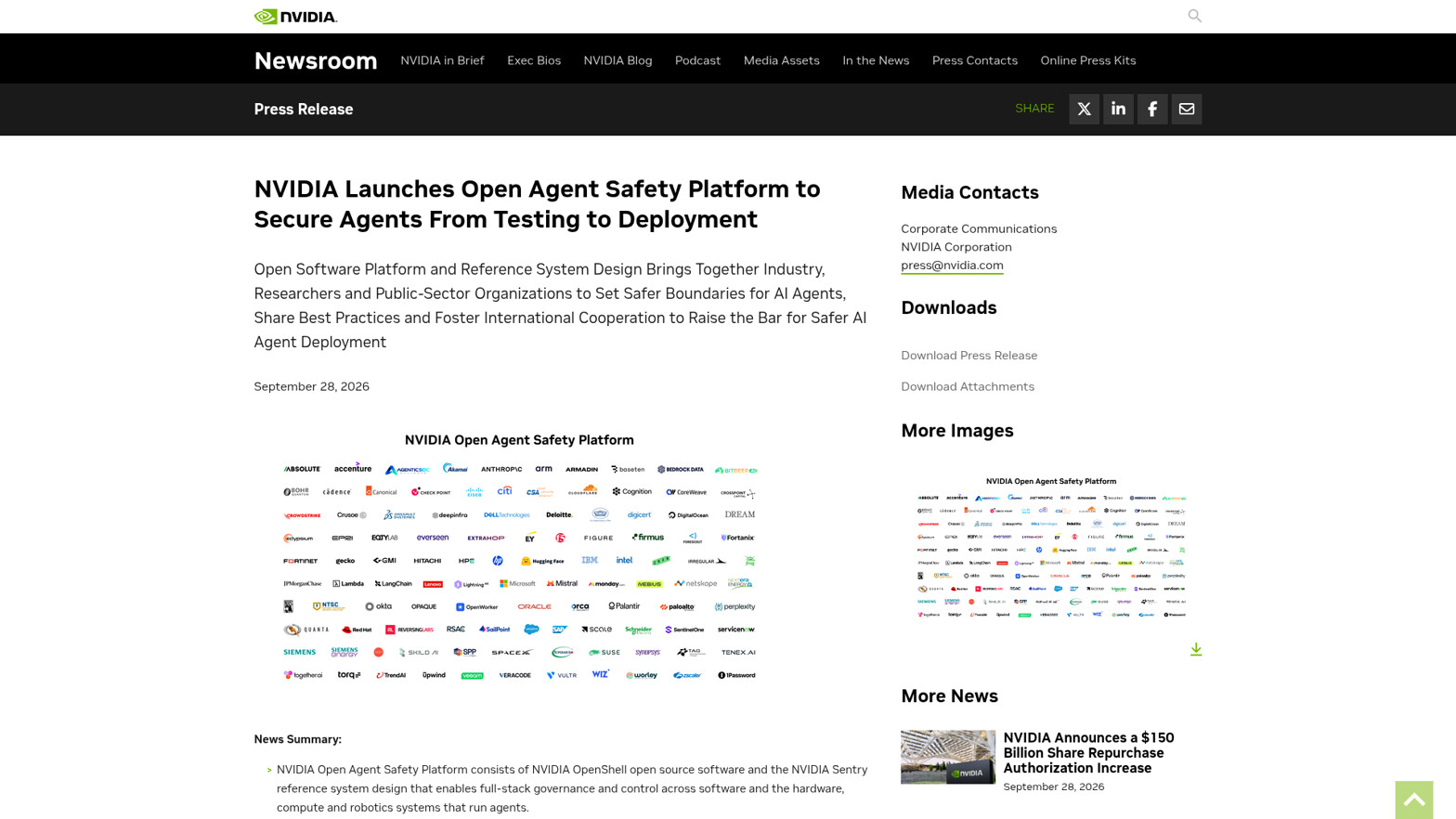Select the article date September 28, 2026
This screenshot has width=1456, height=819.
pos(311,387)
